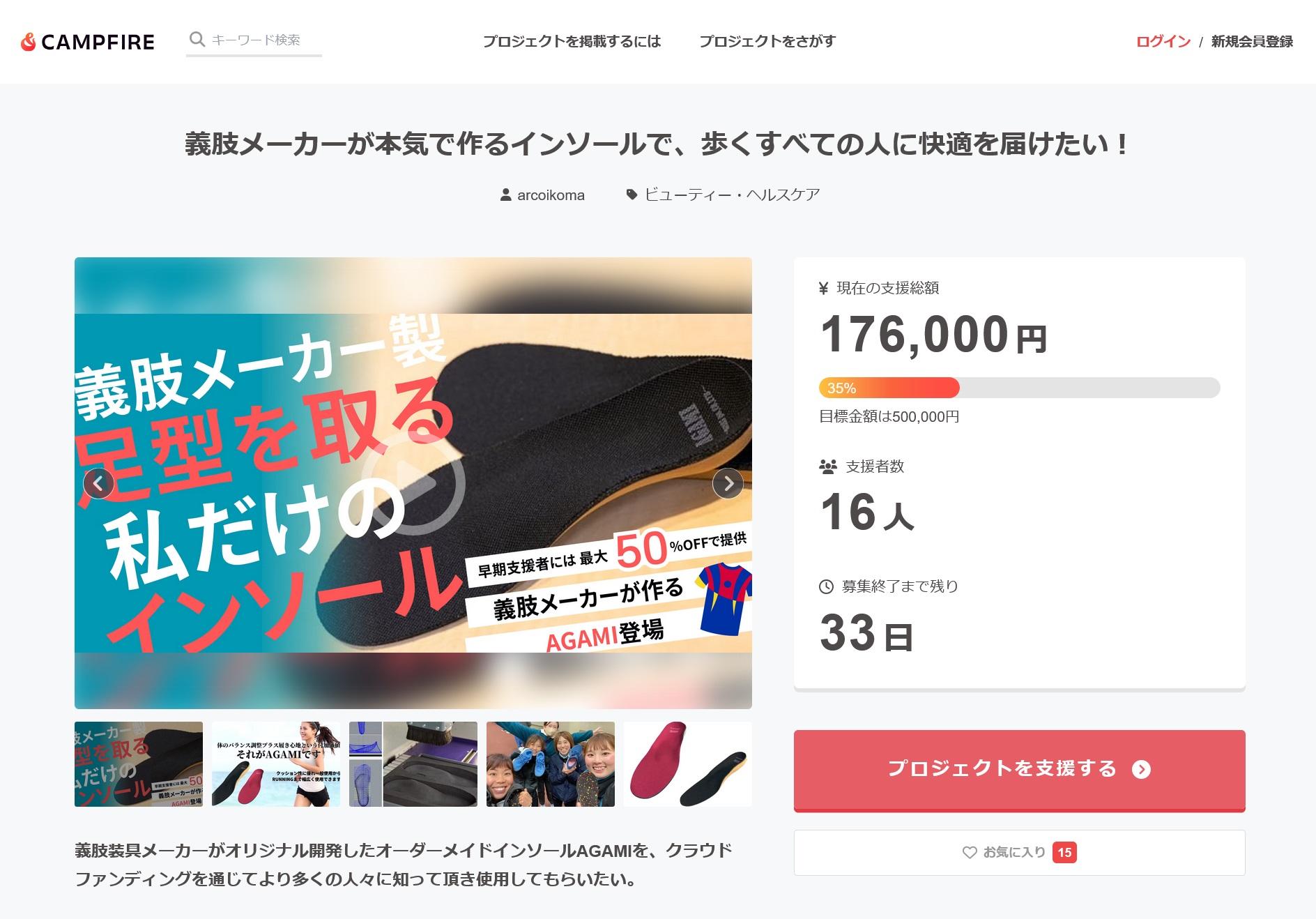The height and width of the screenshot is (919, 1316).
Task: Click the arrow icon on support button
Action: click(x=1141, y=769)
